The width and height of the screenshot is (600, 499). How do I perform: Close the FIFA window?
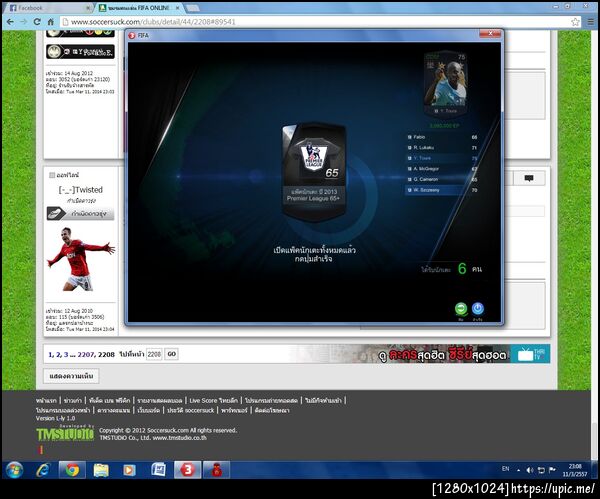(x=490, y=34)
